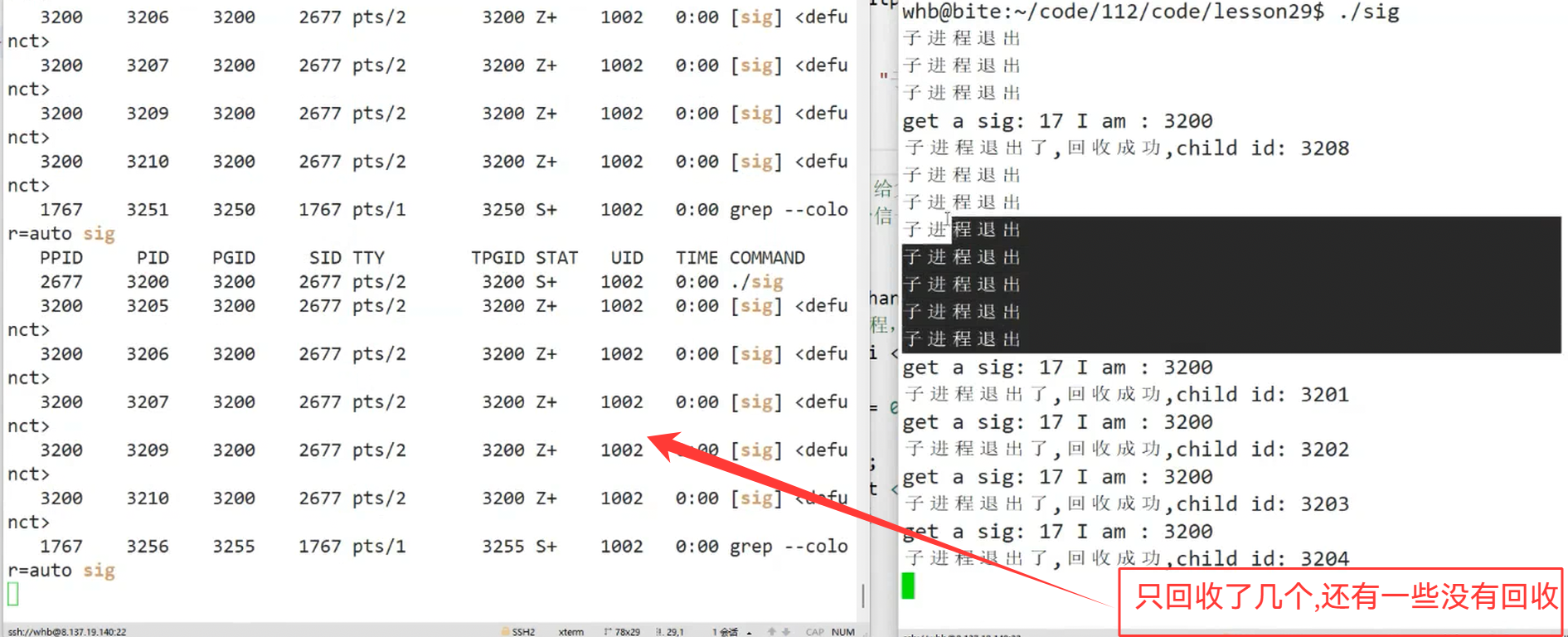The image size is (1568, 637).
Task: Click the green cursor in left terminal
Action: point(13,594)
